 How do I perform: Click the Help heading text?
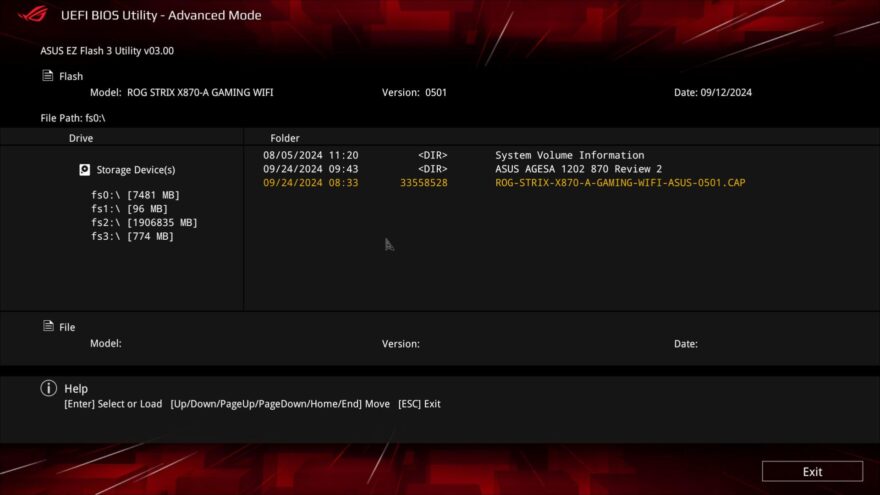[x=76, y=388]
